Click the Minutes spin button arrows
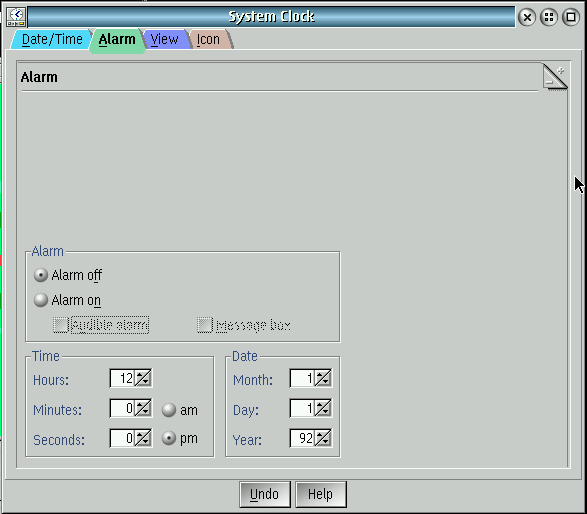Screen dimensions: 587x514 143,408
